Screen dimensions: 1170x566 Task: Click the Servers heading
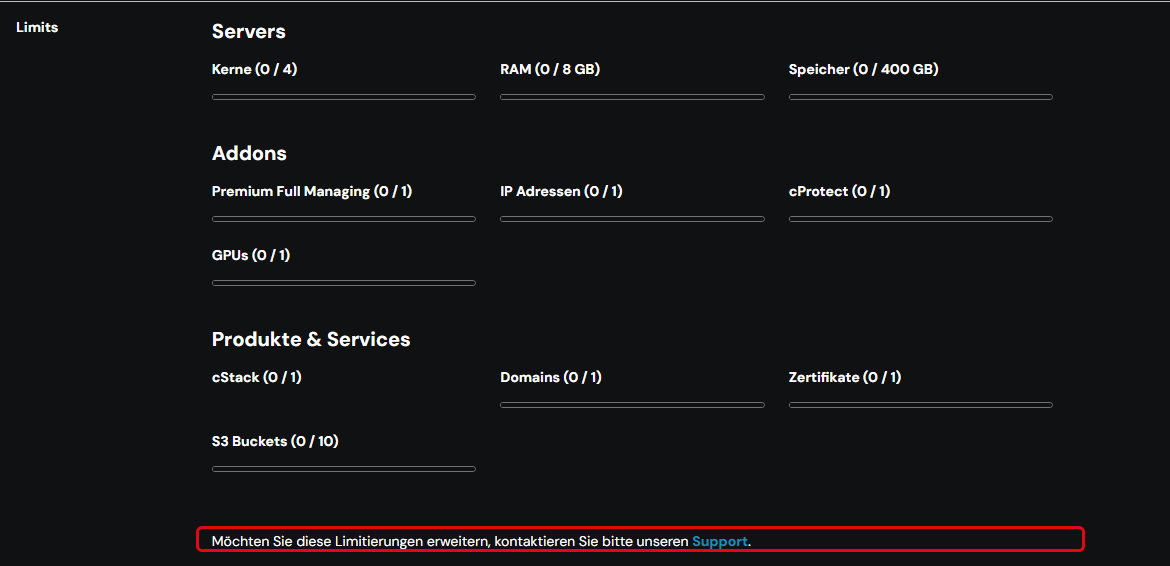[248, 31]
